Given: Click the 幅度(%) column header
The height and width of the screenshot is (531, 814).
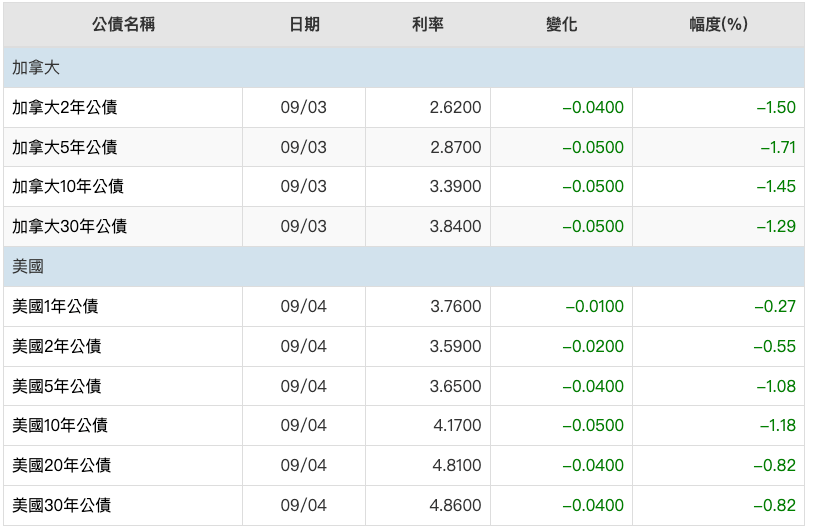Looking at the screenshot, I should pyautogui.click(x=718, y=24).
